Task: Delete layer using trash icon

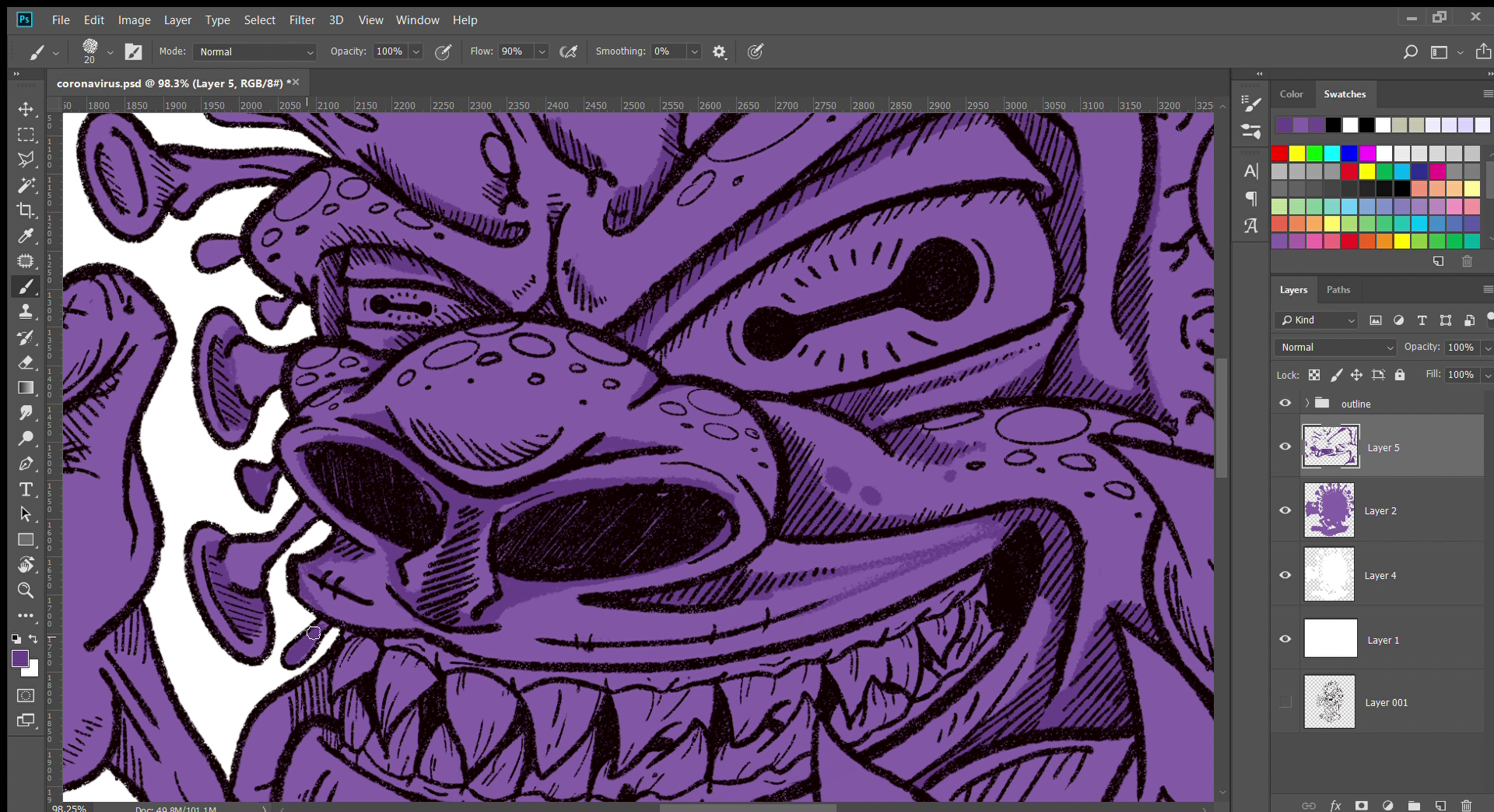Action: tap(1466, 805)
